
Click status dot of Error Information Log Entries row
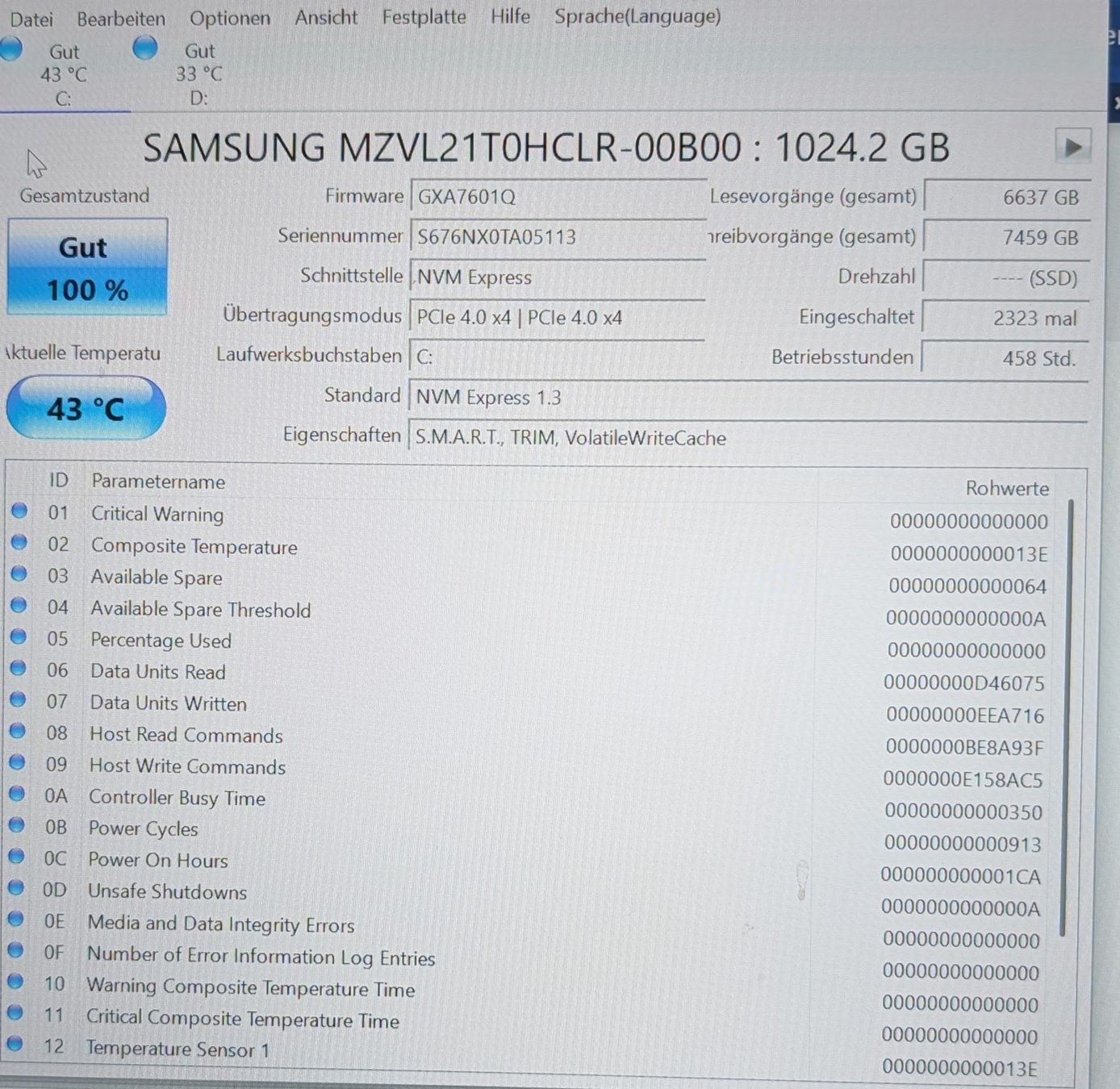coord(15,949)
